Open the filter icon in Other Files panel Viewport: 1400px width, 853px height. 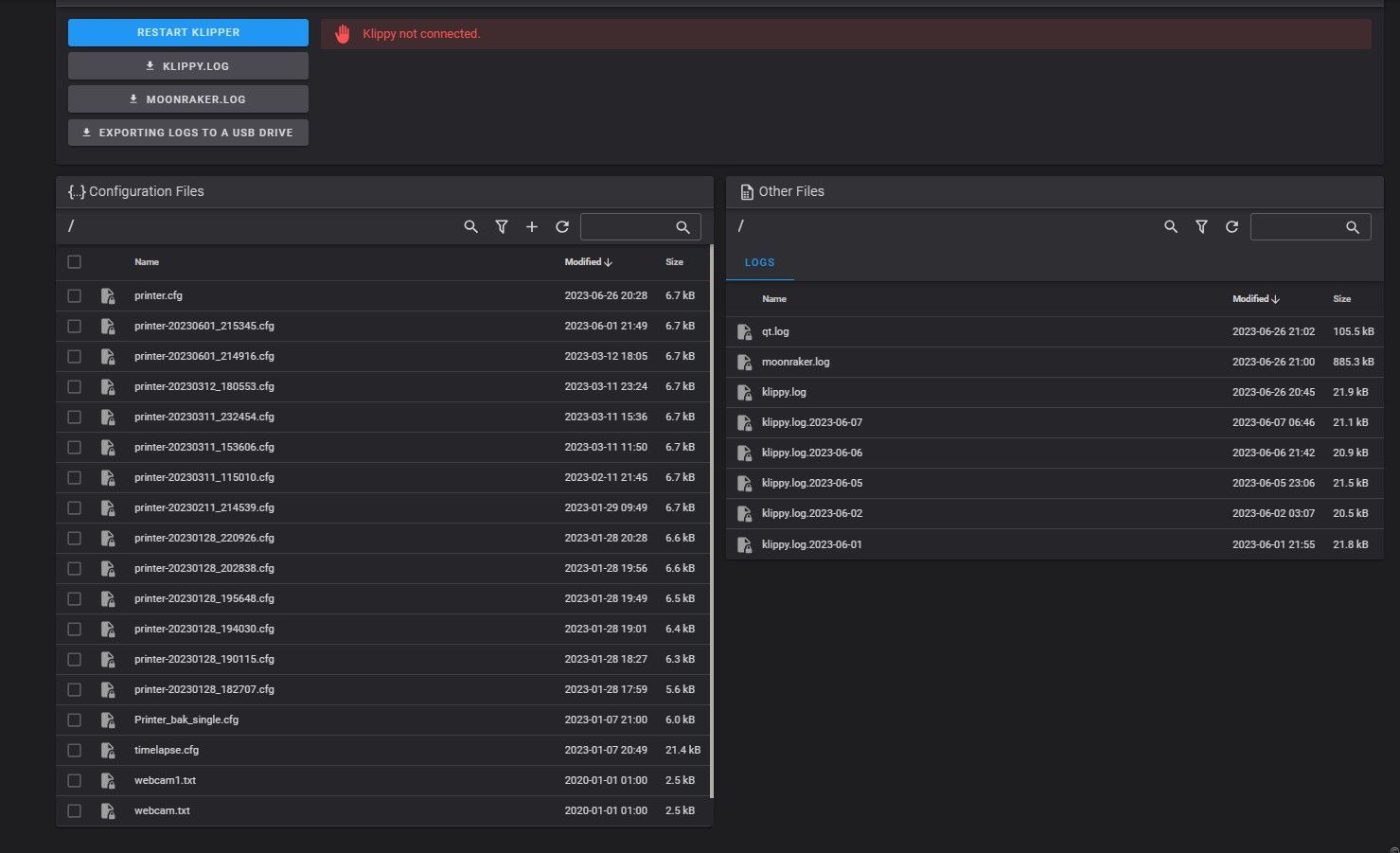tap(1201, 227)
